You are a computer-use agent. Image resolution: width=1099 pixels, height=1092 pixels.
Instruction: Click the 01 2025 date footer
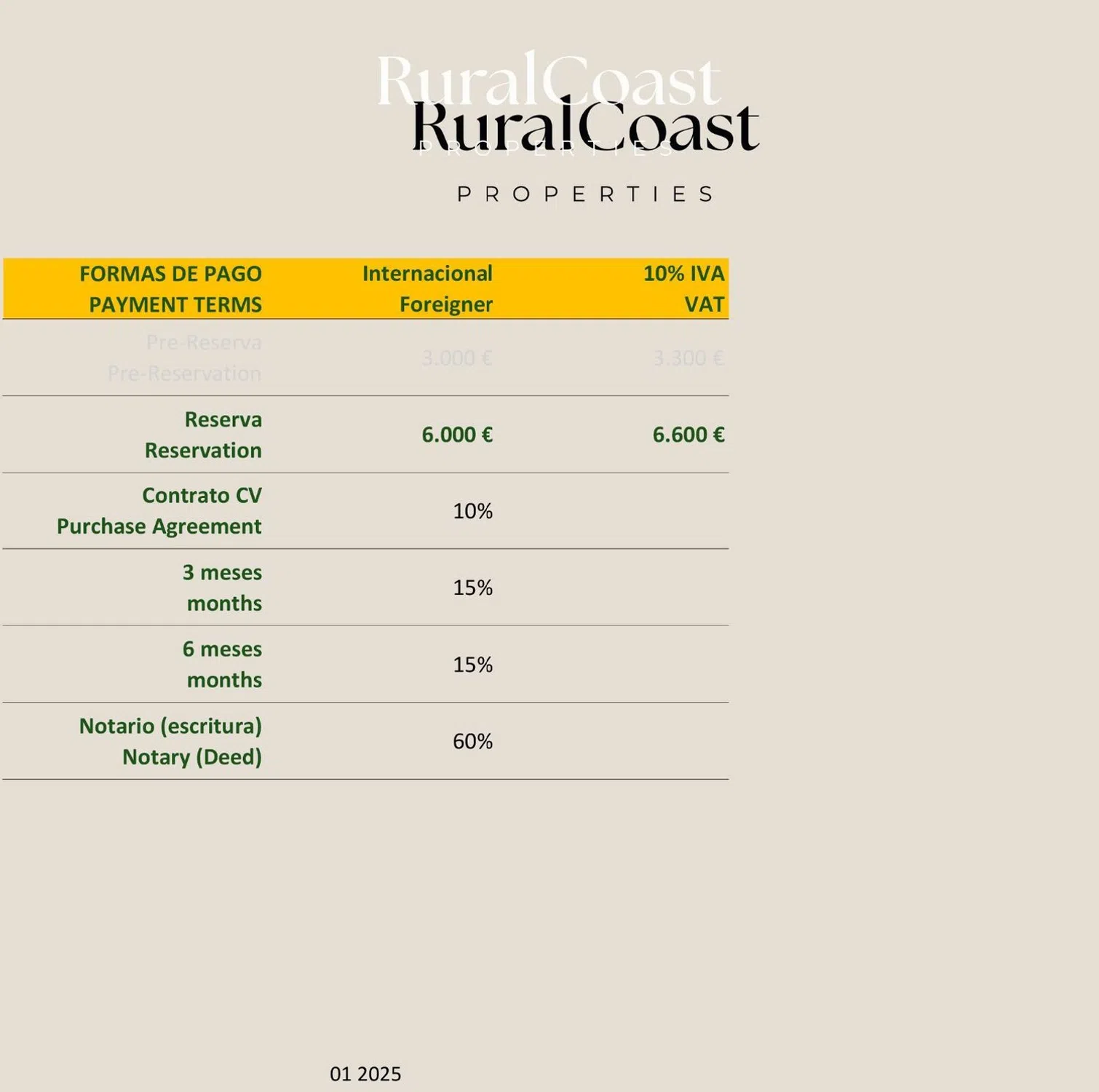coord(365,1074)
